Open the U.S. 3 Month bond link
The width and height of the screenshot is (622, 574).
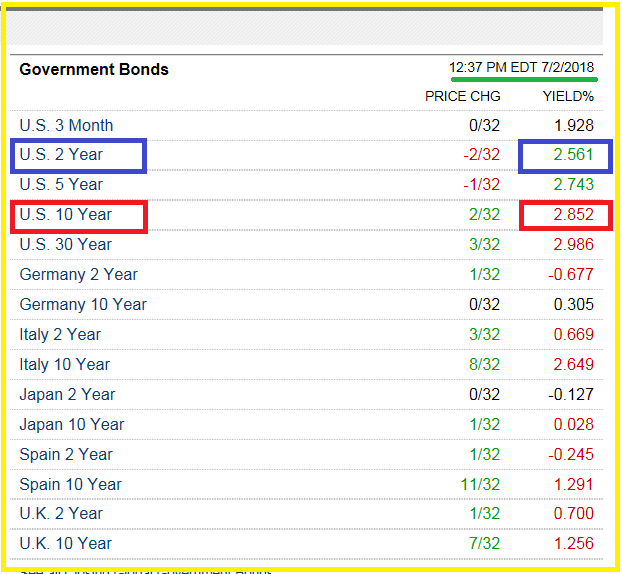click(66, 126)
